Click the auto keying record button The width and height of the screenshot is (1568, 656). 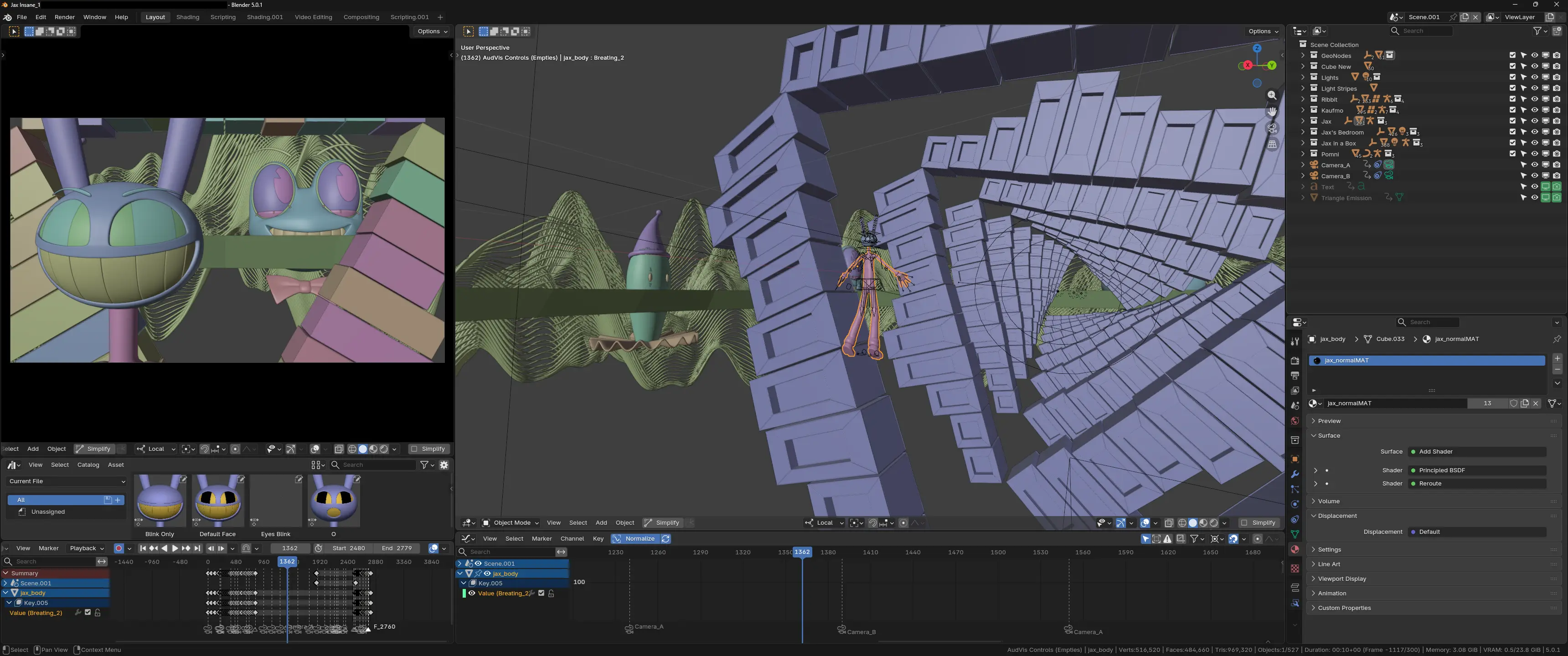click(x=119, y=548)
